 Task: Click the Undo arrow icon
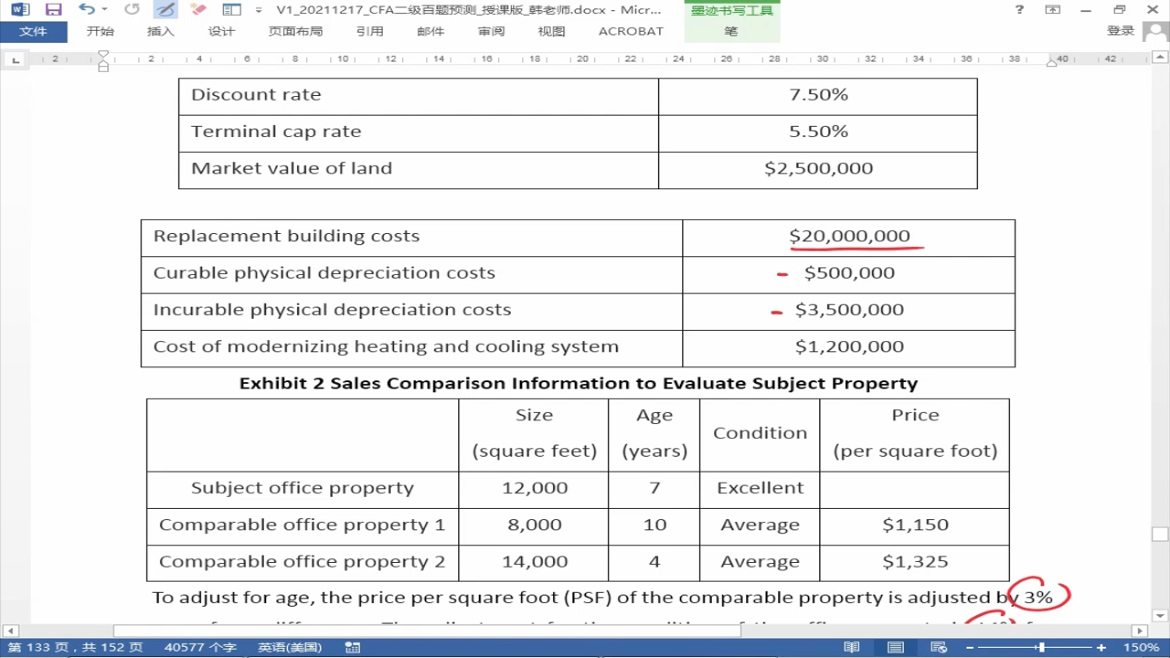(87, 9)
